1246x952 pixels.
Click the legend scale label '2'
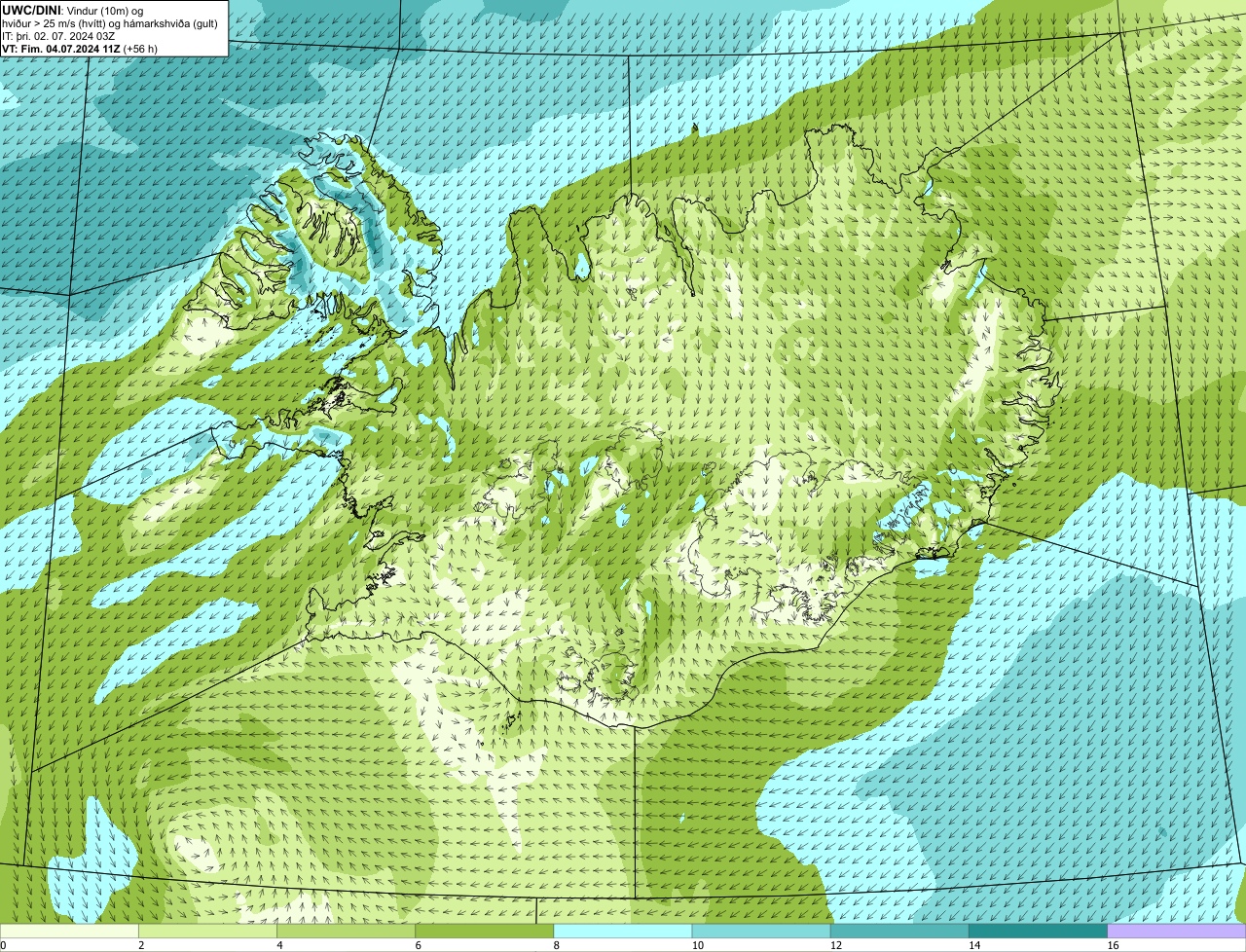pyautogui.click(x=141, y=945)
